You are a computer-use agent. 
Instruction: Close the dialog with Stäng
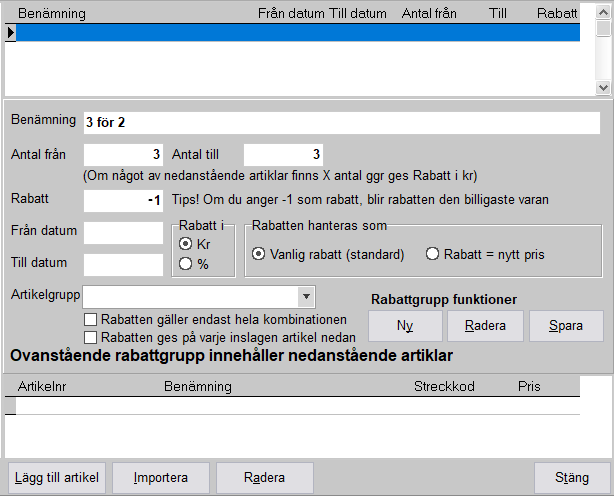point(567,477)
